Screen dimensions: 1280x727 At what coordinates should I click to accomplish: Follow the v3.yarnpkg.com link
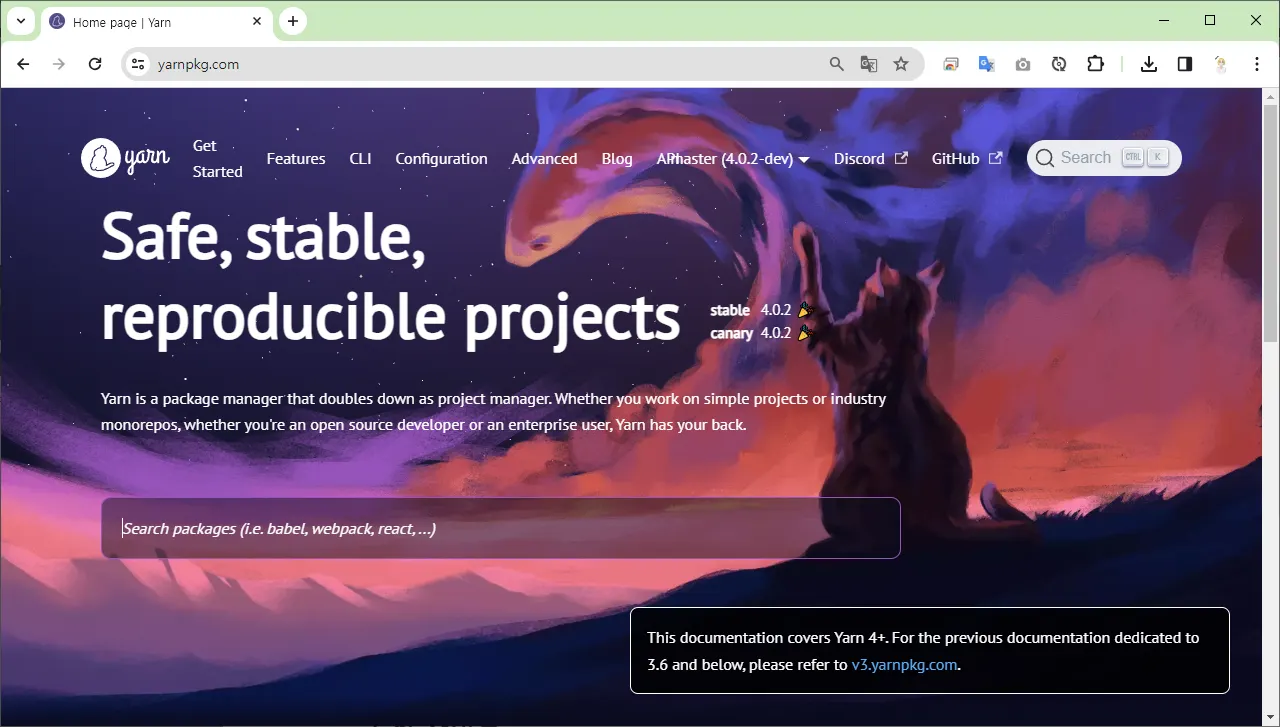[x=904, y=664]
